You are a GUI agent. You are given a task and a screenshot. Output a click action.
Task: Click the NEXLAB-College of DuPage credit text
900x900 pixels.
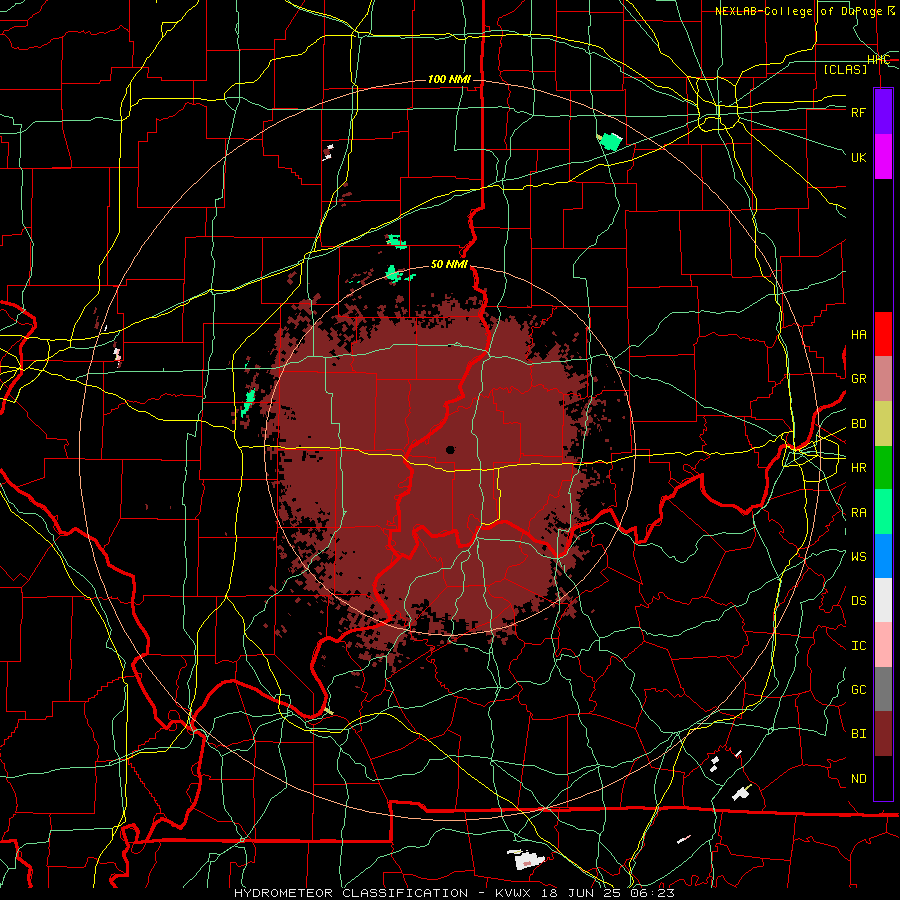[805, 11]
